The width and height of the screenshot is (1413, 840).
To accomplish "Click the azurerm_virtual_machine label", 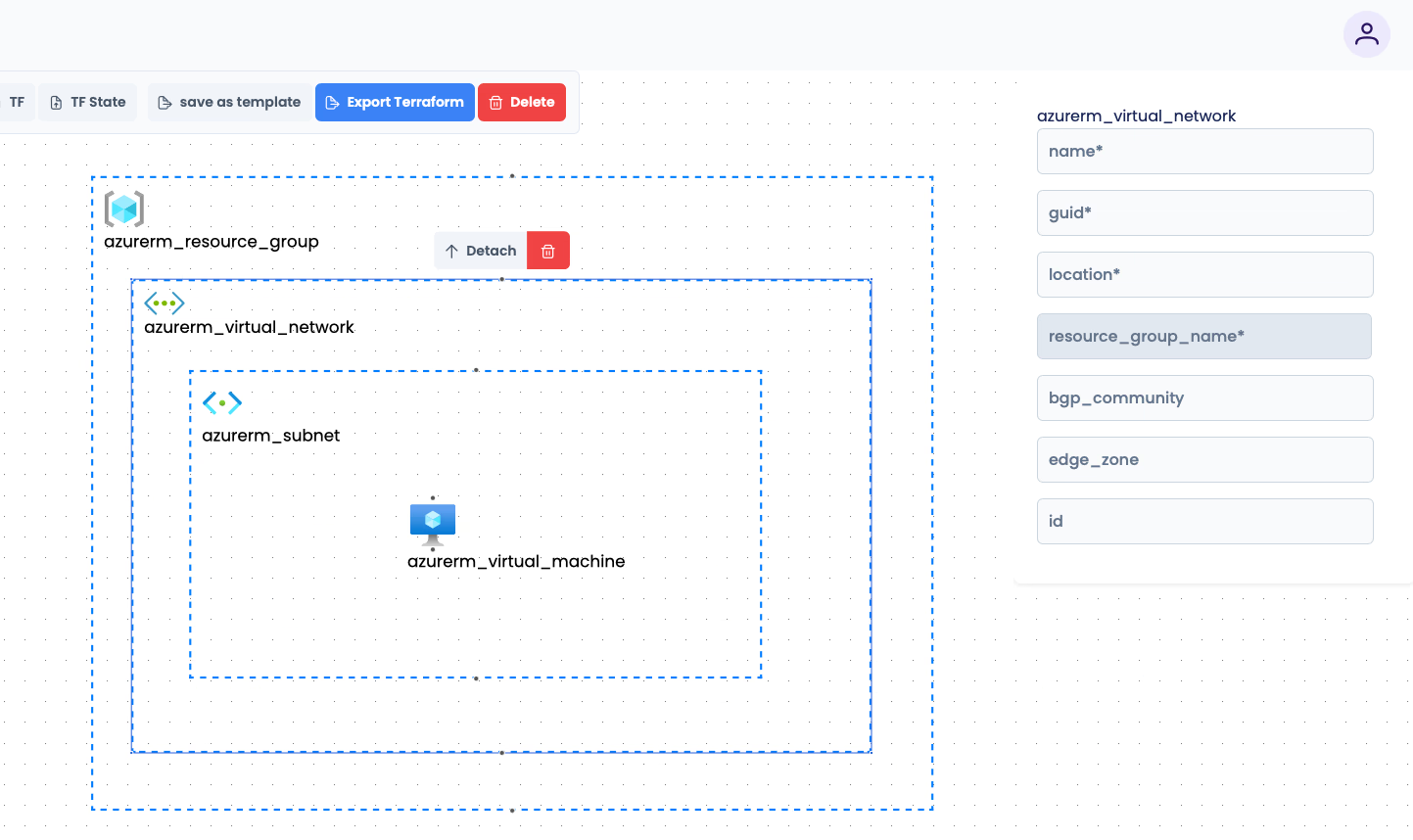I will [x=516, y=561].
